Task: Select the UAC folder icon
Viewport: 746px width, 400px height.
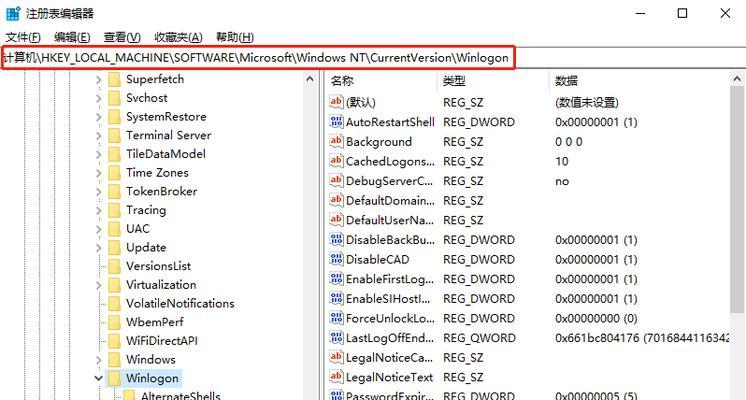Action: [x=114, y=229]
